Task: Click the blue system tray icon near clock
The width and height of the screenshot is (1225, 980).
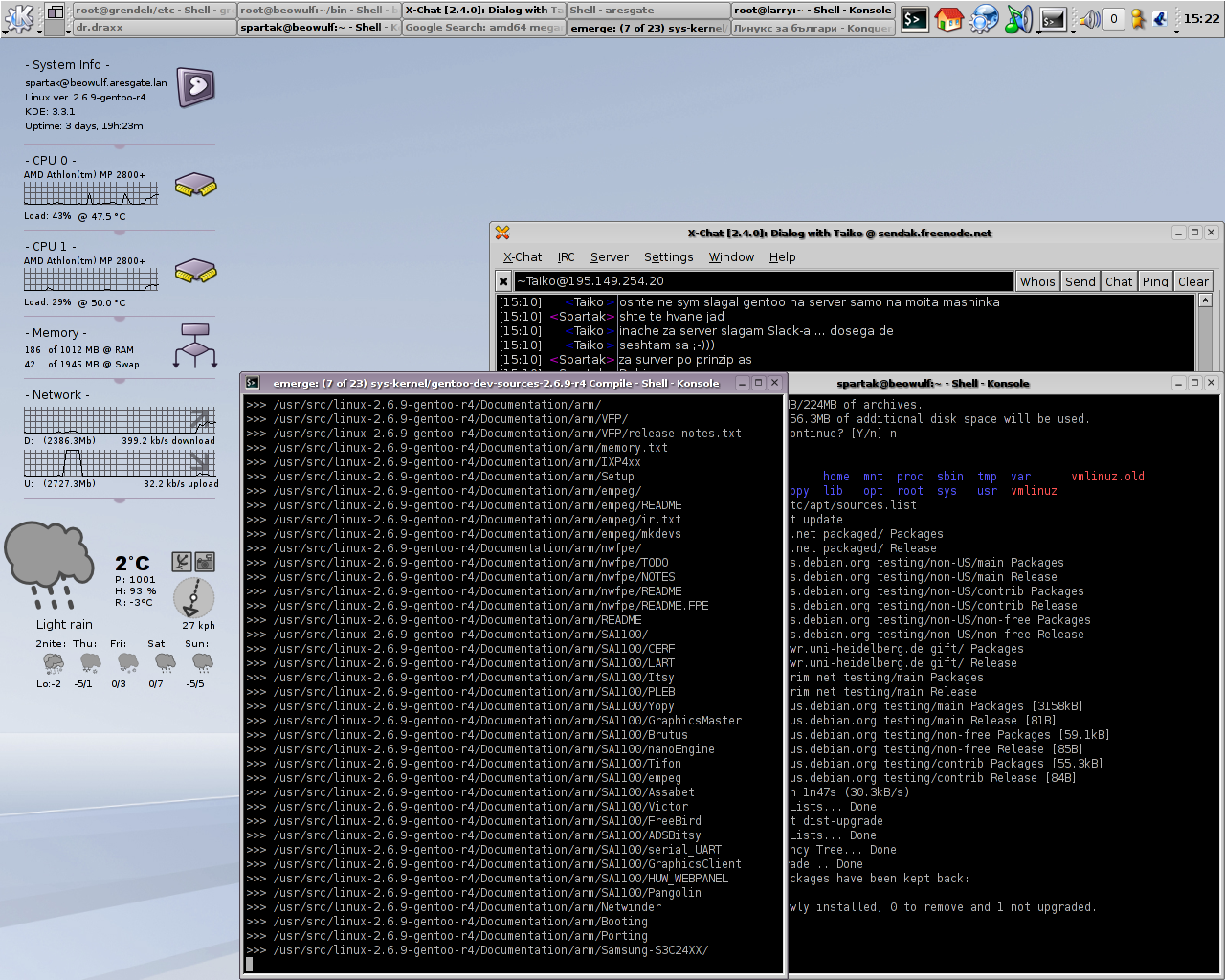Action: click(1160, 18)
